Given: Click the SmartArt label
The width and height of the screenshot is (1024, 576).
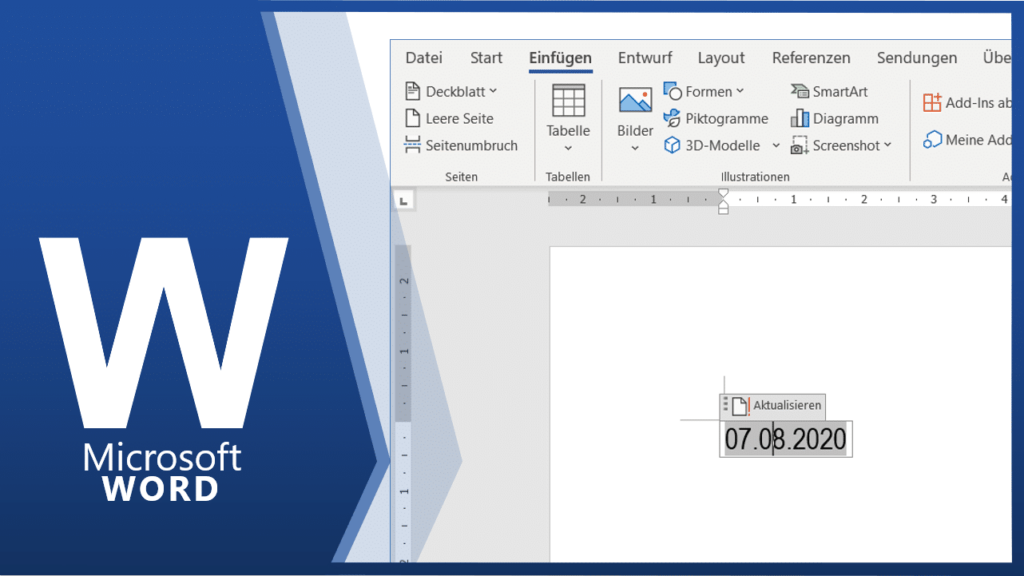Looking at the screenshot, I should [x=840, y=91].
